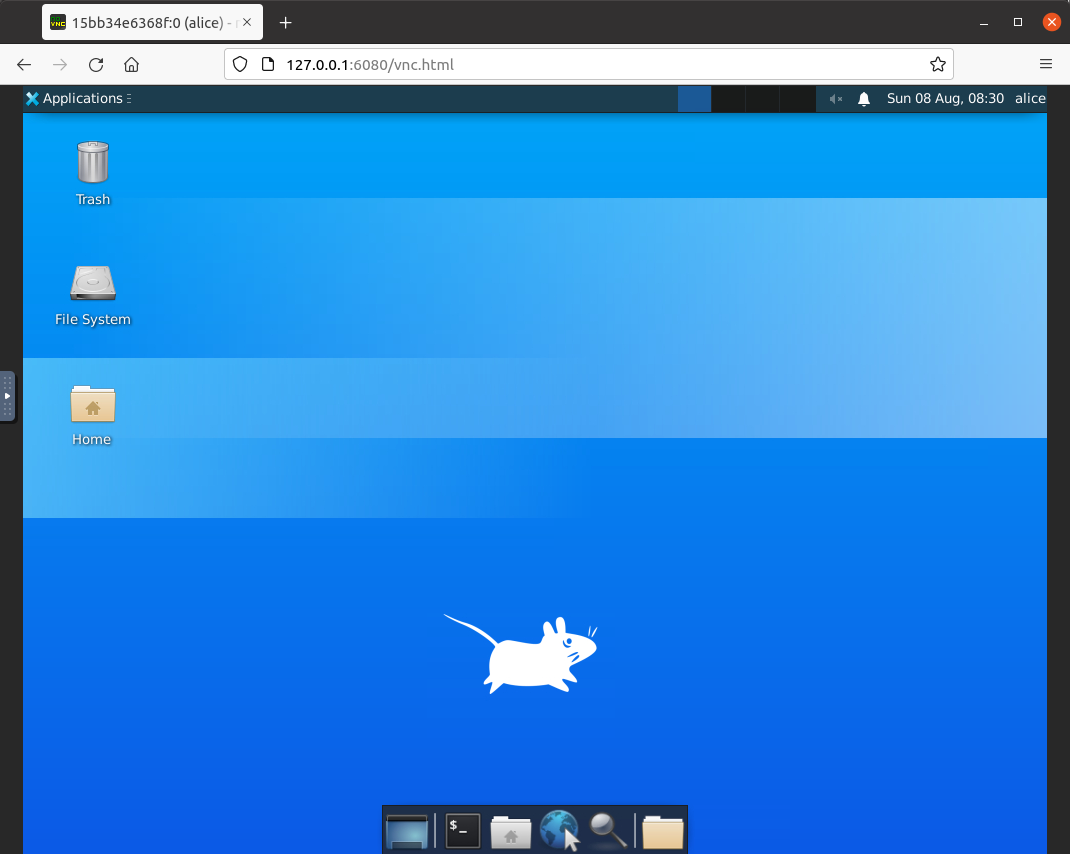Select the File System drive icon
The width and height of the screenshot is (1070, 854).
[x=93, y=283]
